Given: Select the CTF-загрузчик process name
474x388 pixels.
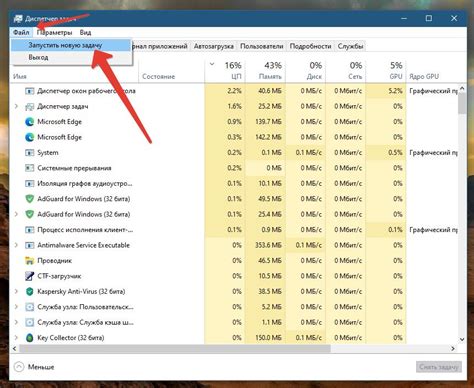Looking at the screenshot, I should point(59,276).
